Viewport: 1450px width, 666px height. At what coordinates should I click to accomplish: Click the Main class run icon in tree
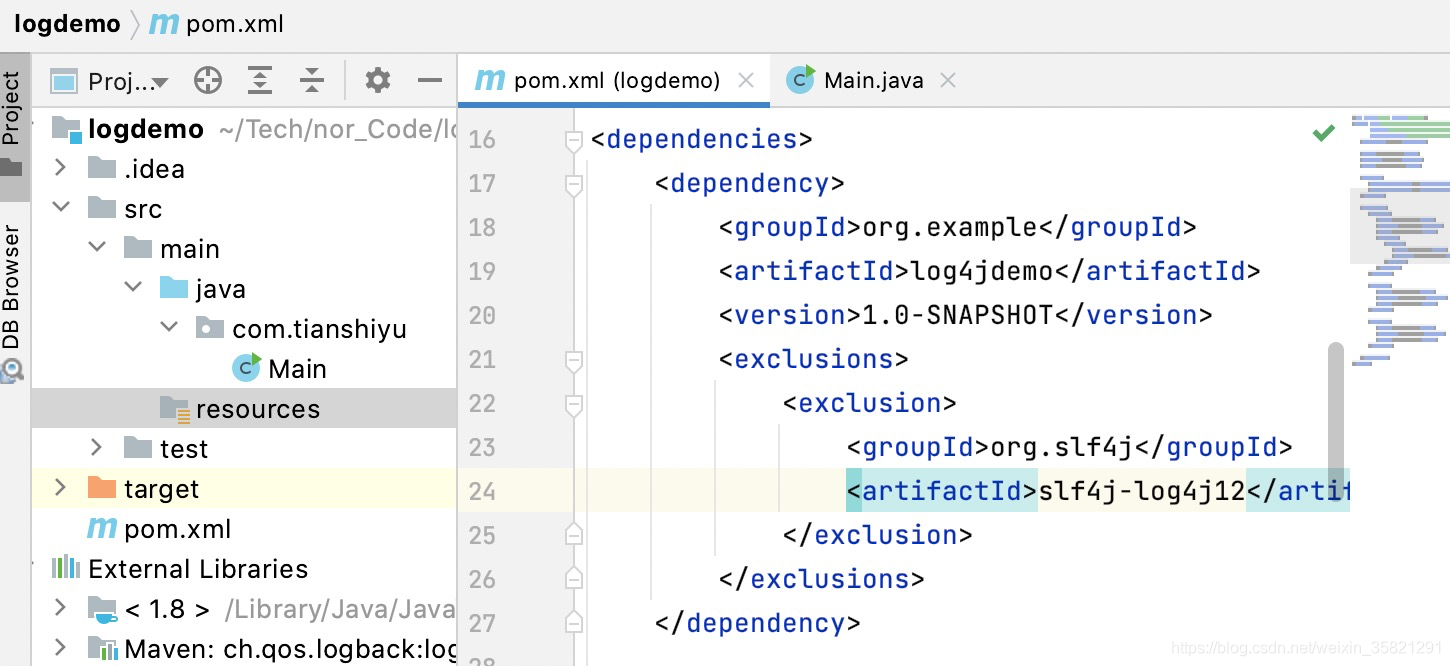(247, 367)
